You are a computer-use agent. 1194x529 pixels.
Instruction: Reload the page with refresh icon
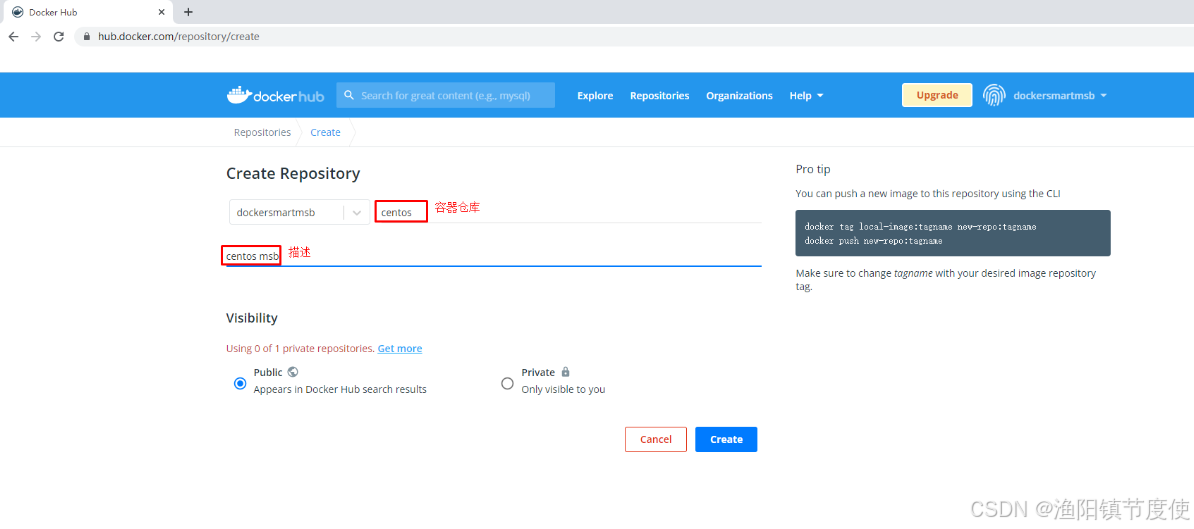coord(59,37)
